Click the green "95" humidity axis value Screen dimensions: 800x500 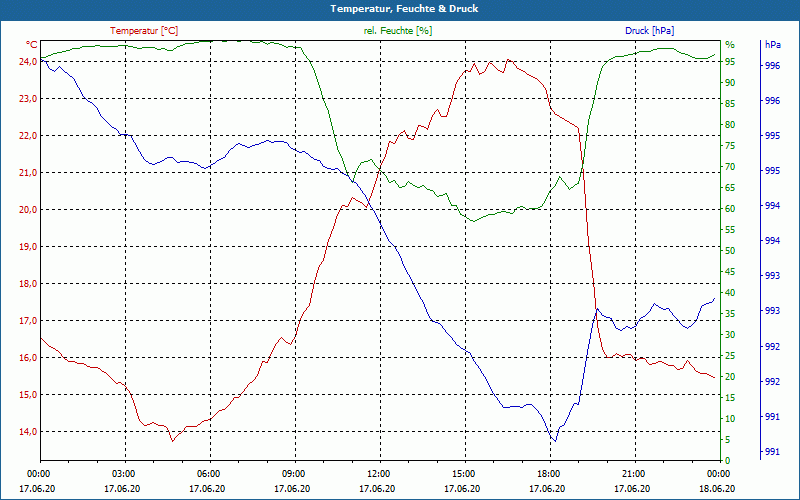[x=730, y=62]
